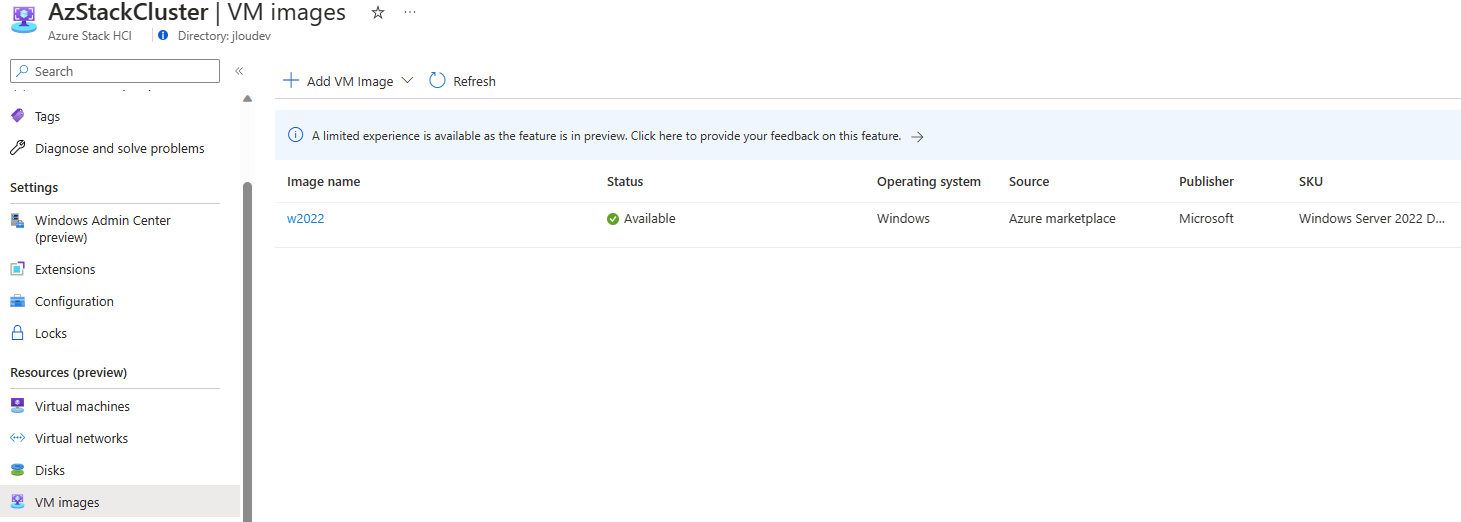
Task: Click the Azure Stack HCI subtitle
Action: (90, 35)
